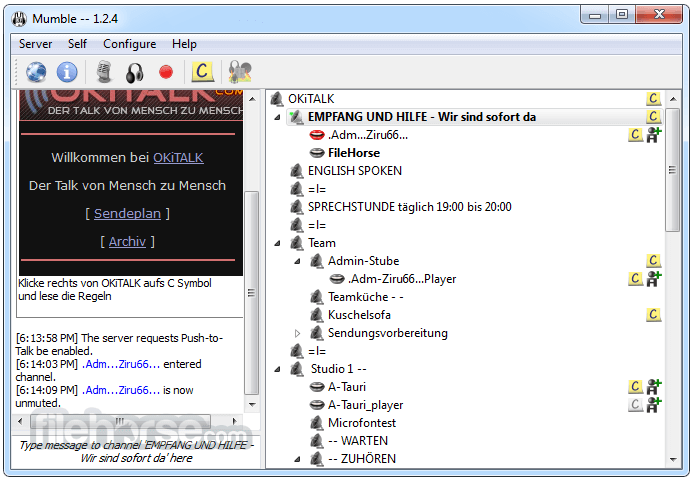This screenshot has height=480, width=692.
Task: Collapse the -- ZUHÖREN channel
Action: [x=297, y=459]
